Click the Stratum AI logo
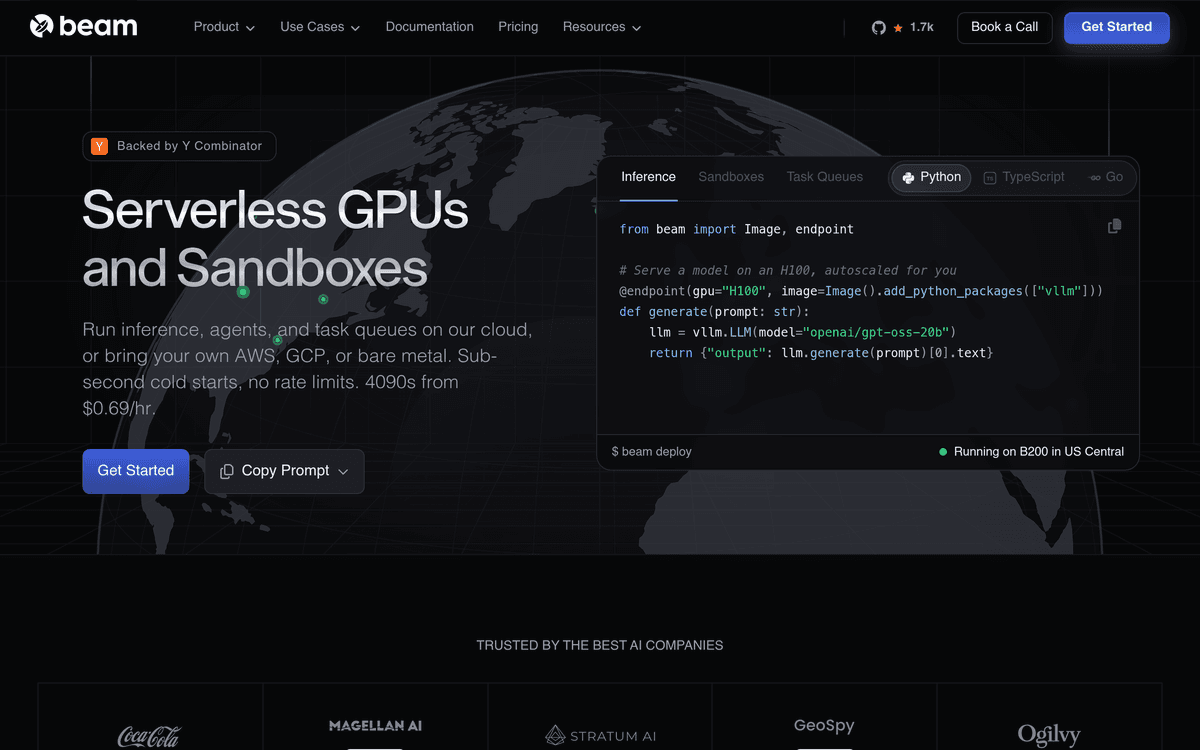The image size is (1200, 750). [x=600, y=736]
